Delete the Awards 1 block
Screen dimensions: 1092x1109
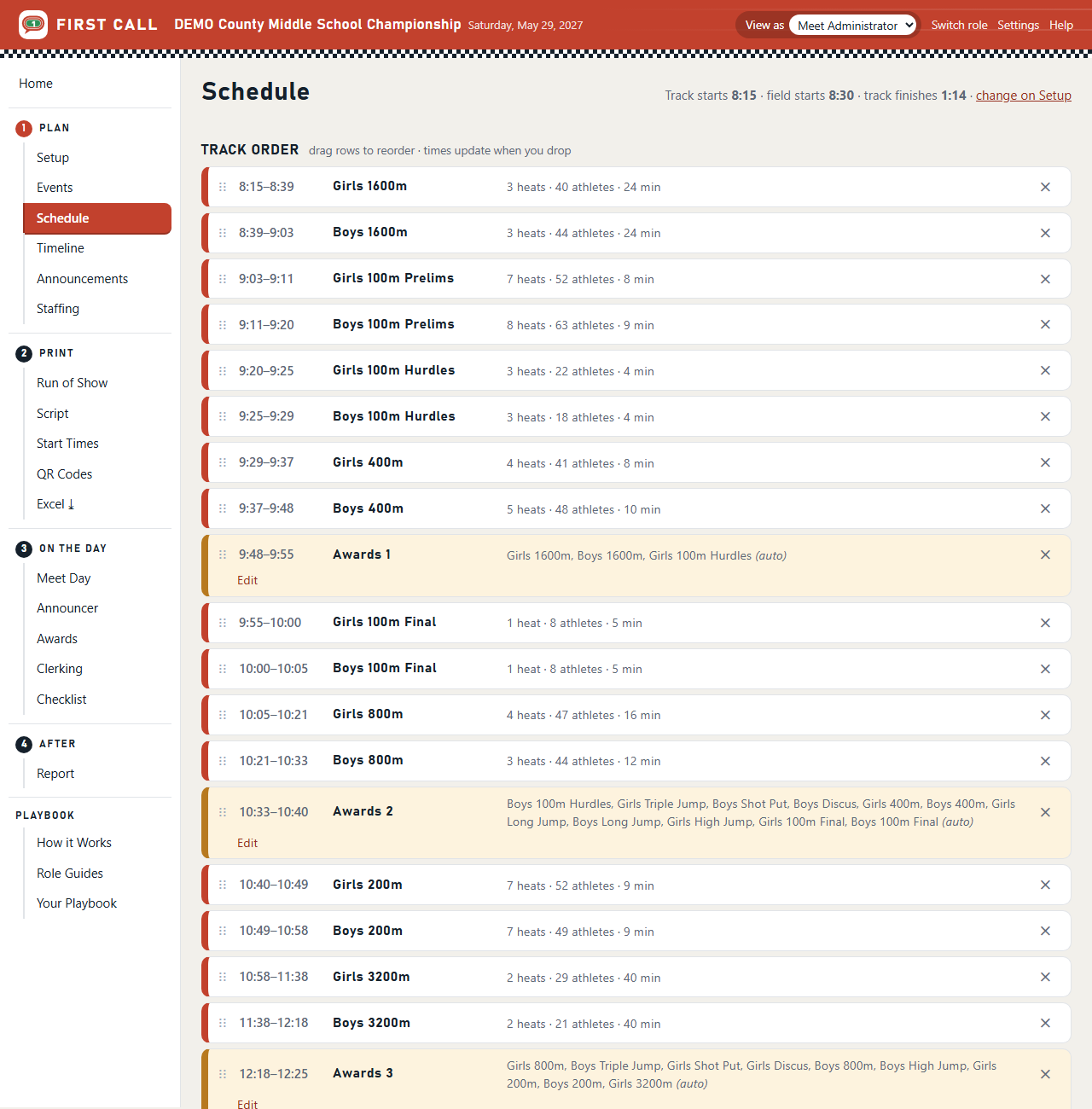coord(1045,554)
